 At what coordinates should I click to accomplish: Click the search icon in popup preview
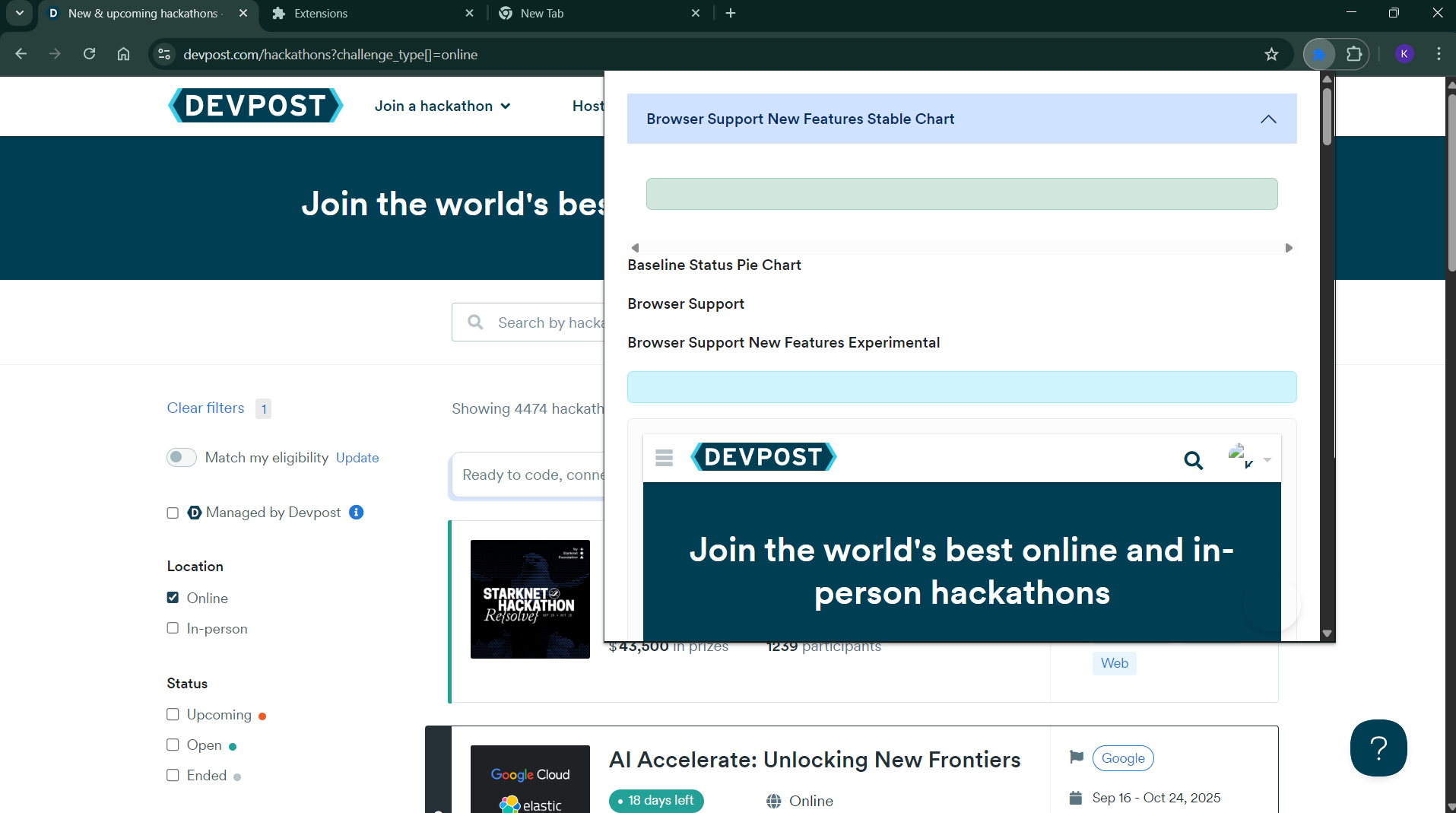pos(1194,460)
